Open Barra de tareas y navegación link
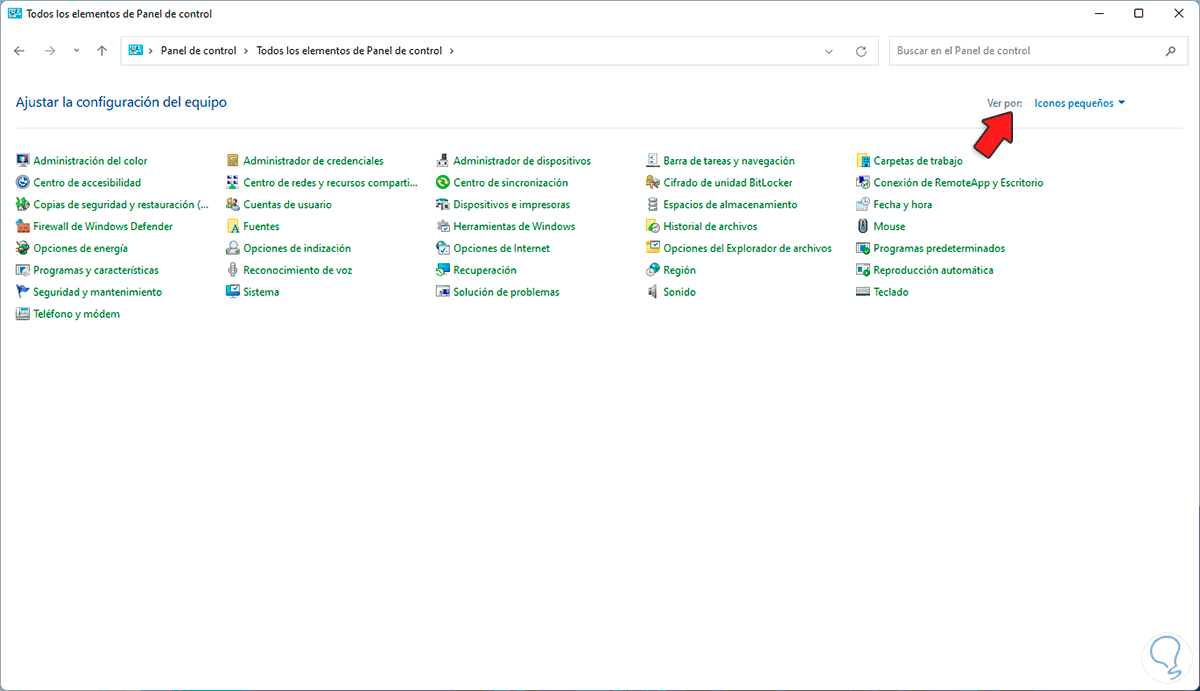 coord(729,161)
